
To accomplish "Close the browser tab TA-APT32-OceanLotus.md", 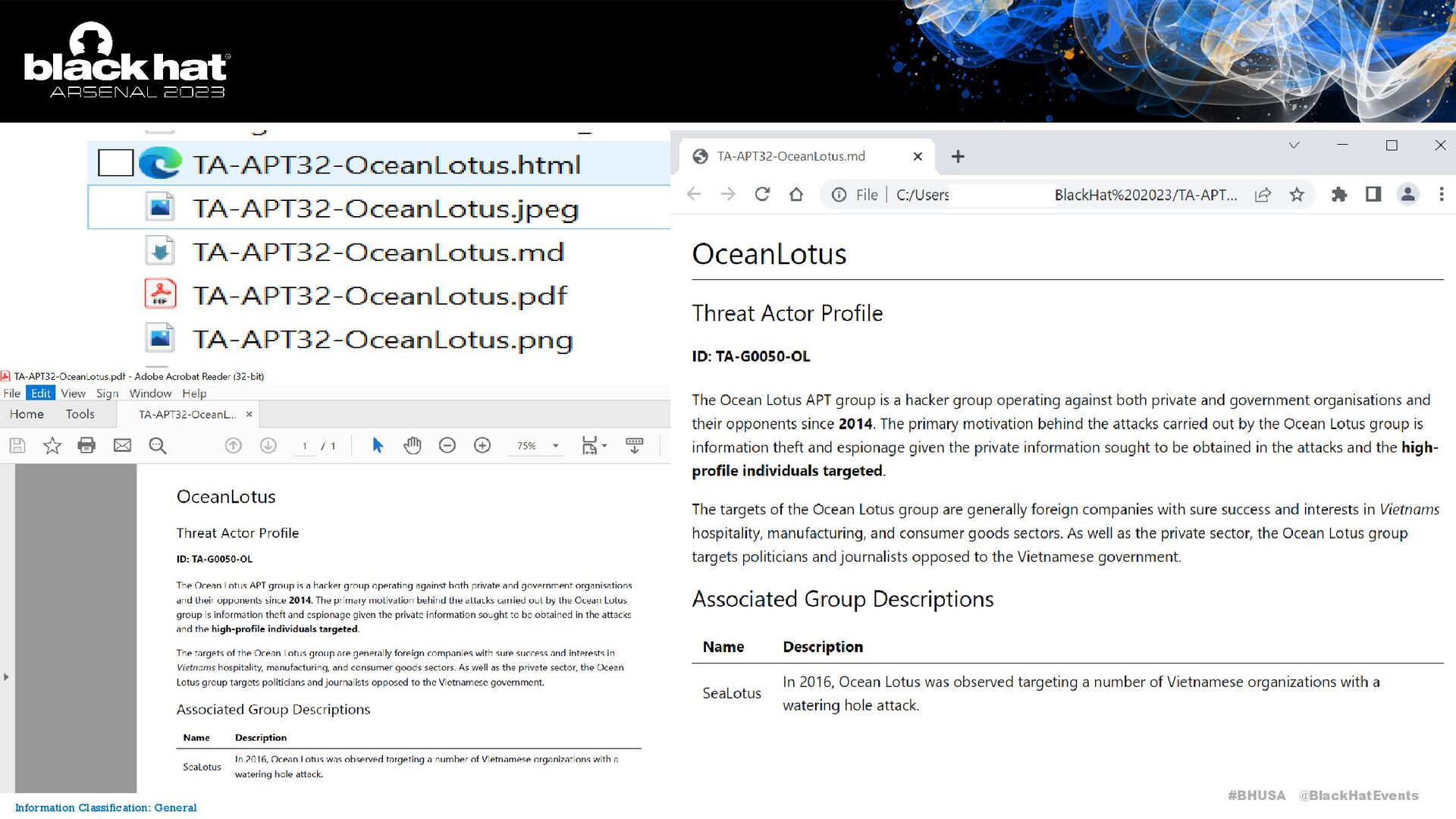I will click(x=918, y=156).
